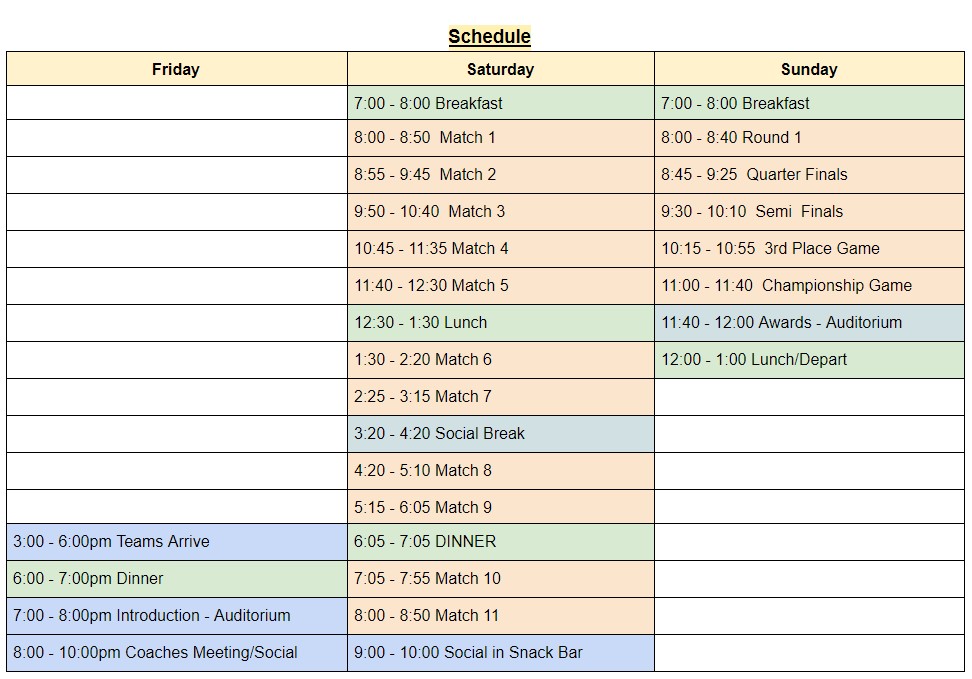Click Saturday 7:00 - 8:00 Breakfast cell

coord(501,103)
